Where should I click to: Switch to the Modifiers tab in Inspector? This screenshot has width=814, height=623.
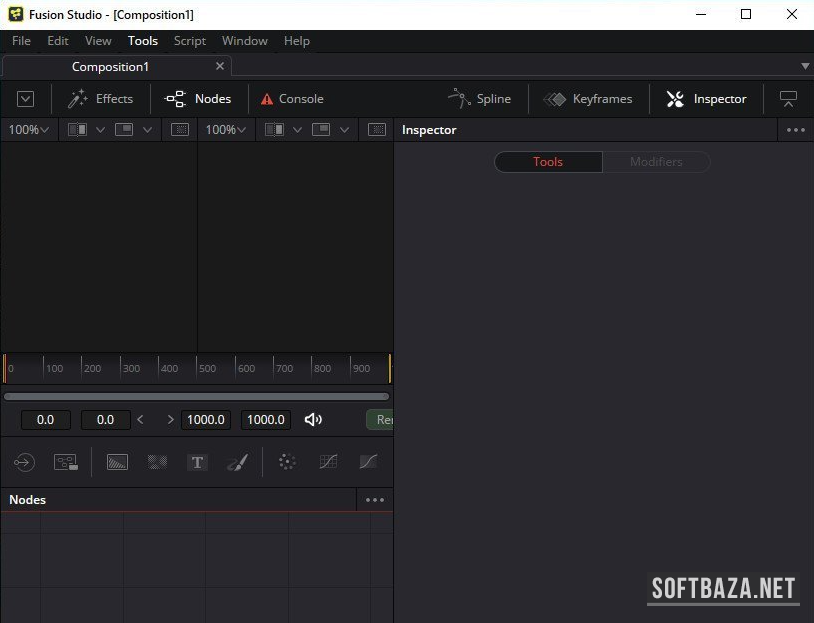click(656, 162)
